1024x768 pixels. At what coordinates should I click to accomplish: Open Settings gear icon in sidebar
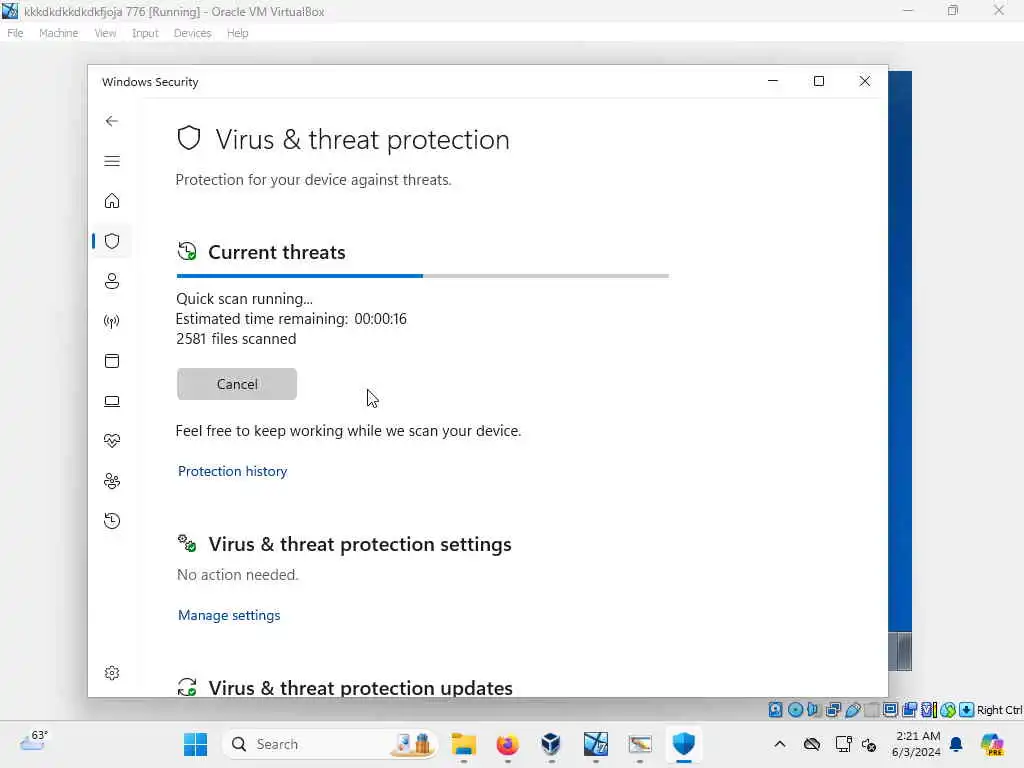point(112,673)
